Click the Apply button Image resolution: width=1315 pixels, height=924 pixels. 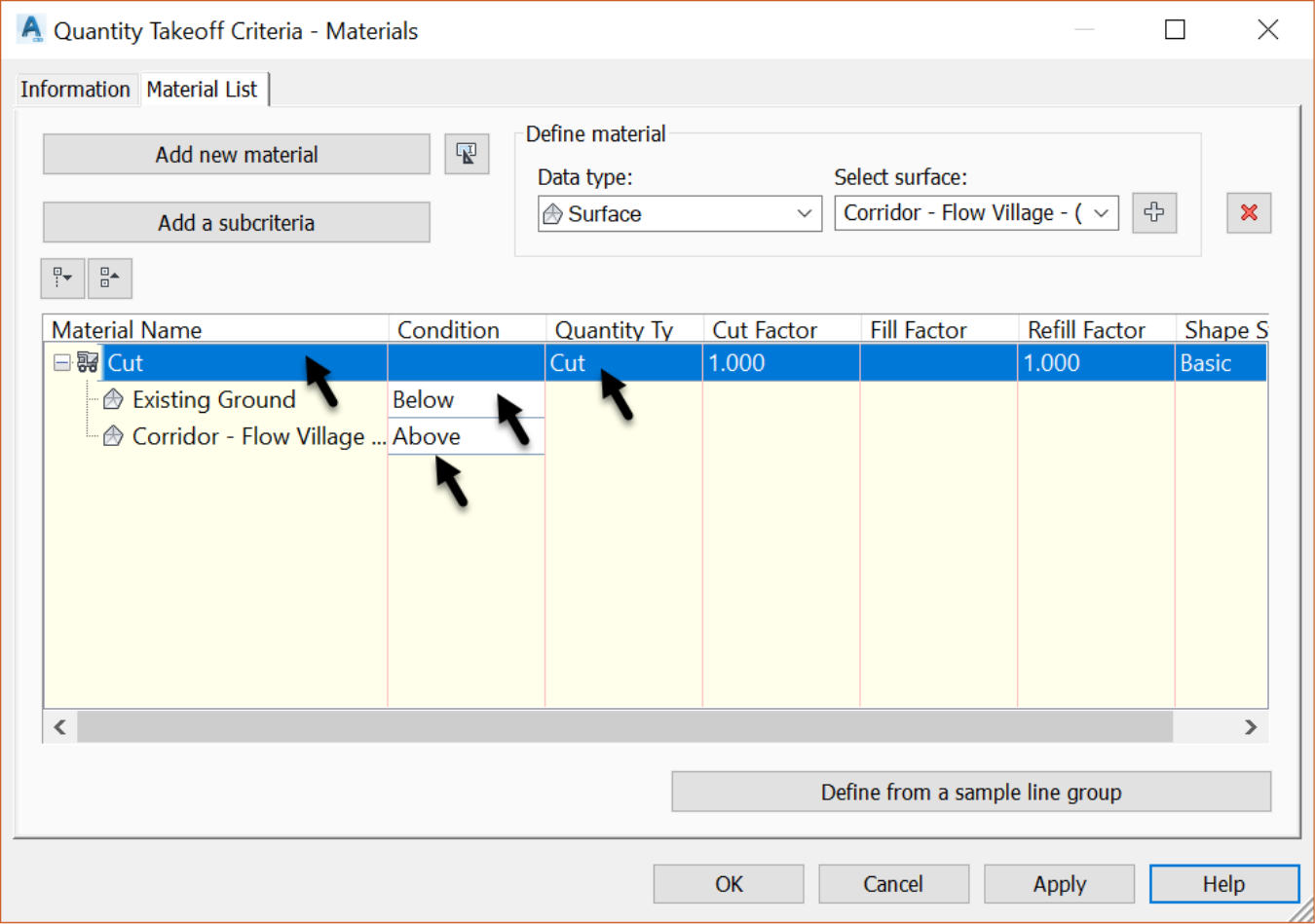1059,883
